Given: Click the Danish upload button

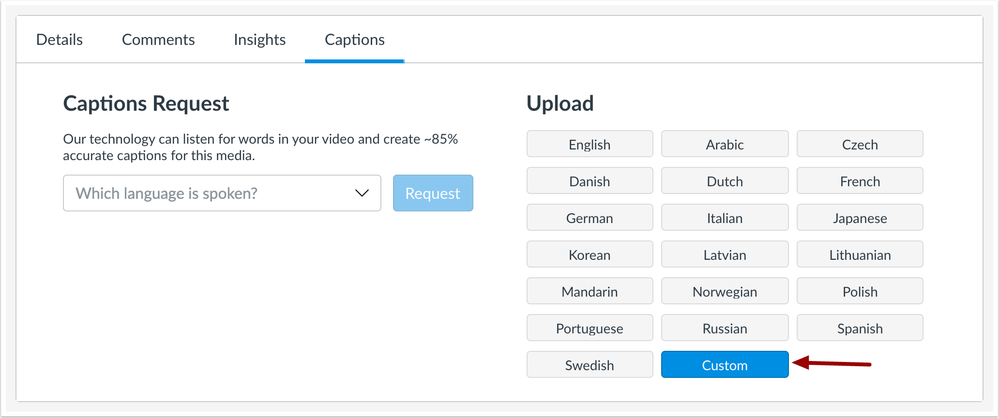Looking at the screenshot, I should tap(589, 181).
